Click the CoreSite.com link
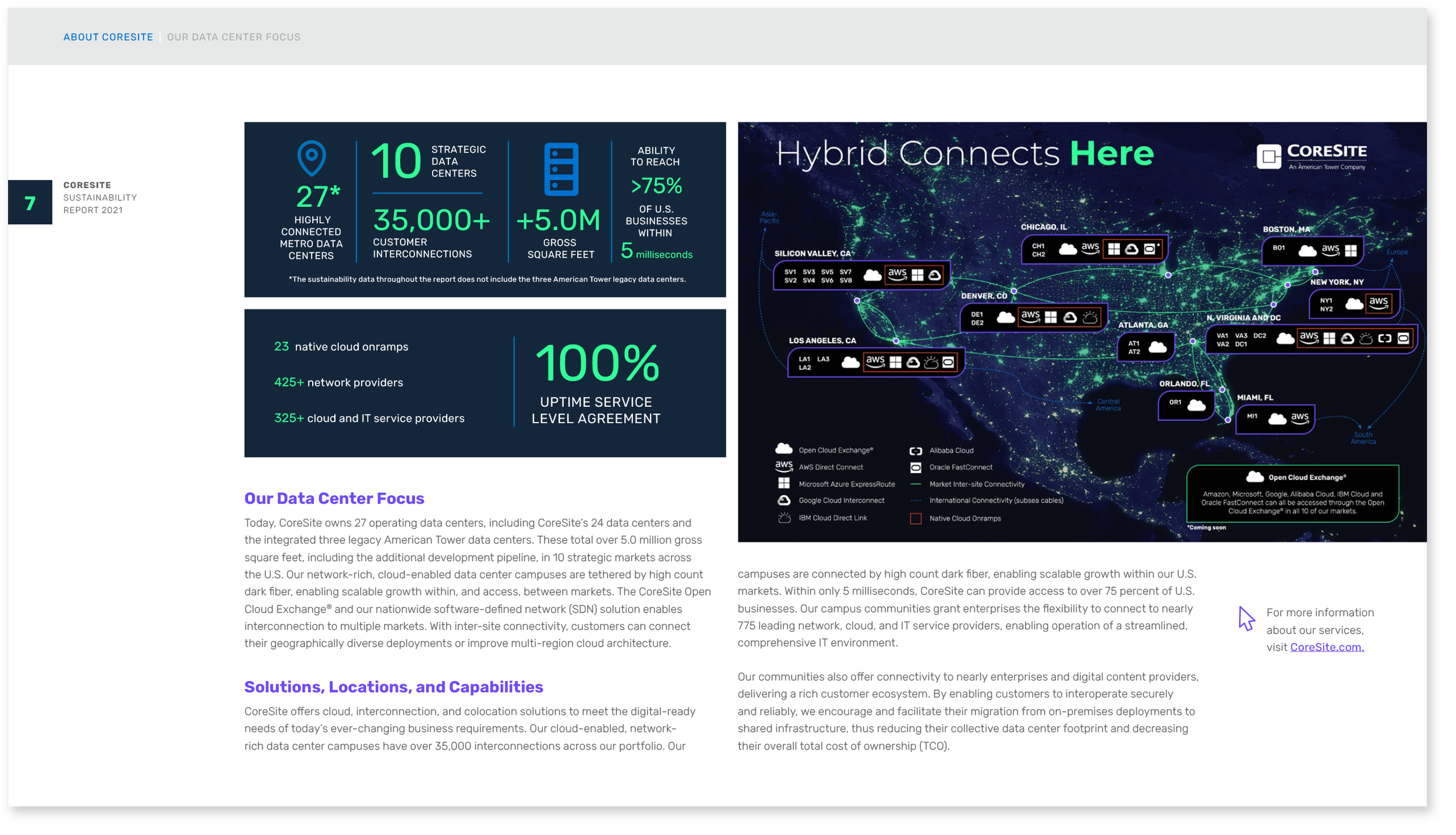Image resolution: width=1456 pixels, height=835 pixels. (1327, 647)
